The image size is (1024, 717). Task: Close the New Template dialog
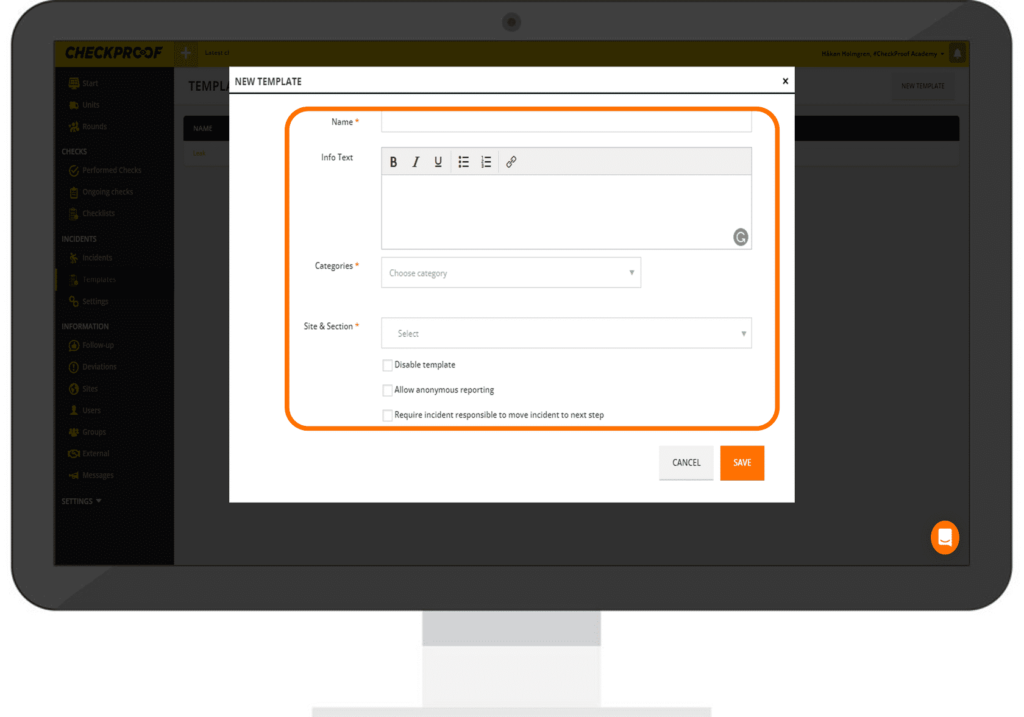(785, 82)
